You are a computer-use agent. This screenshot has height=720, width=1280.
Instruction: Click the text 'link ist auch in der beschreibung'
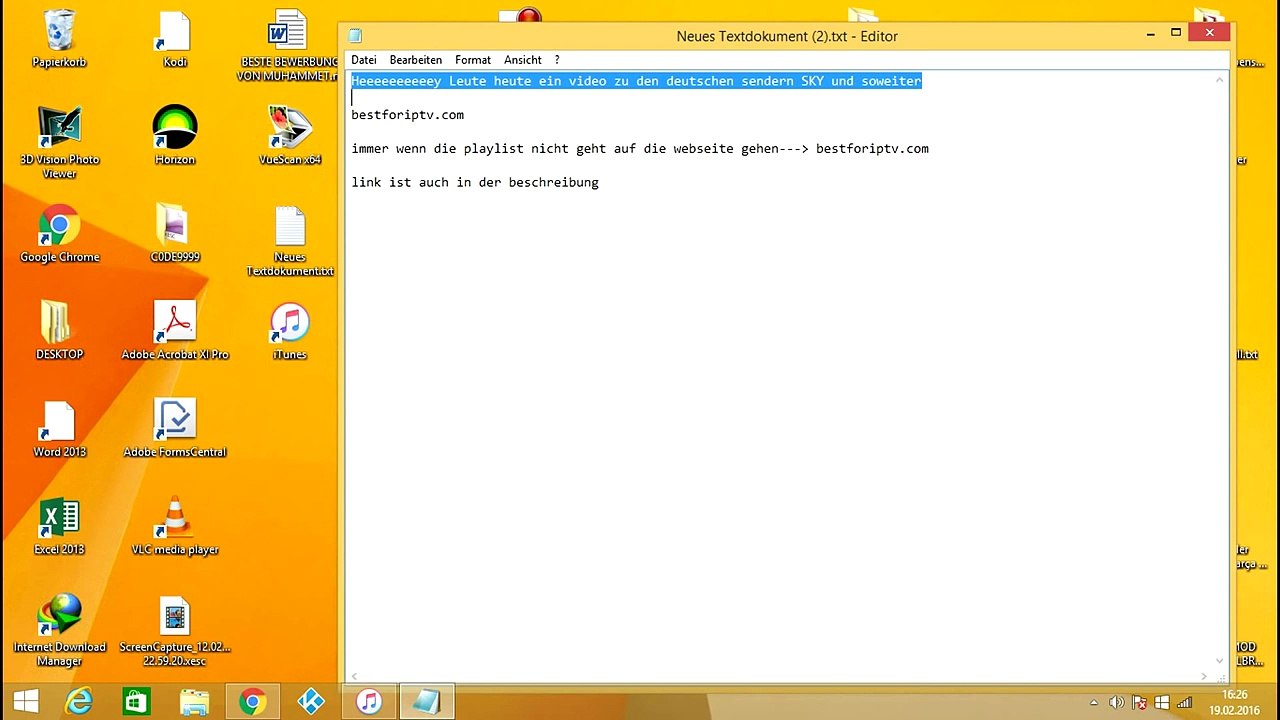tap(475, 183)
